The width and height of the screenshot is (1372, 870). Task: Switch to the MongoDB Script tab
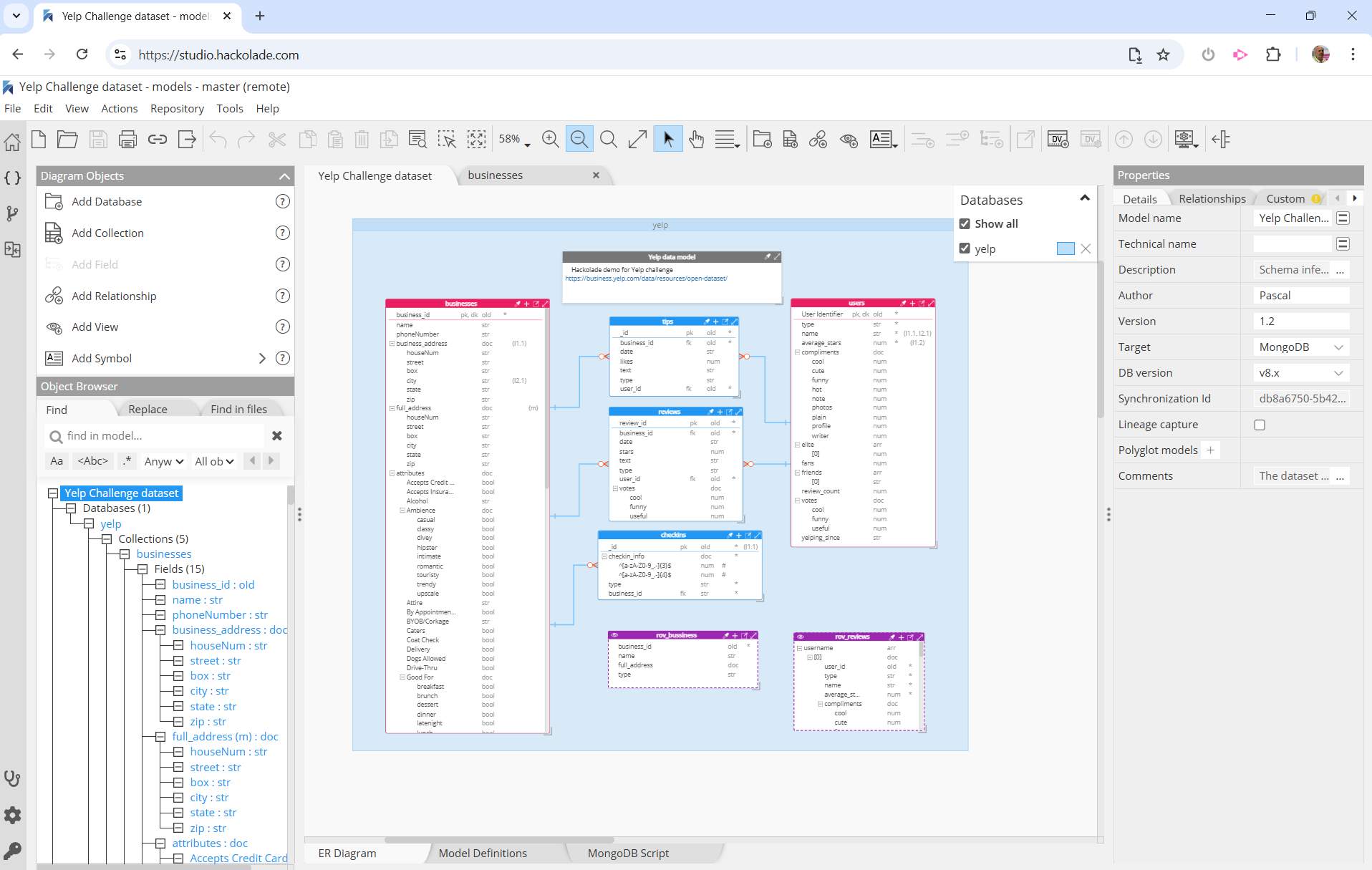coord(627,853)
